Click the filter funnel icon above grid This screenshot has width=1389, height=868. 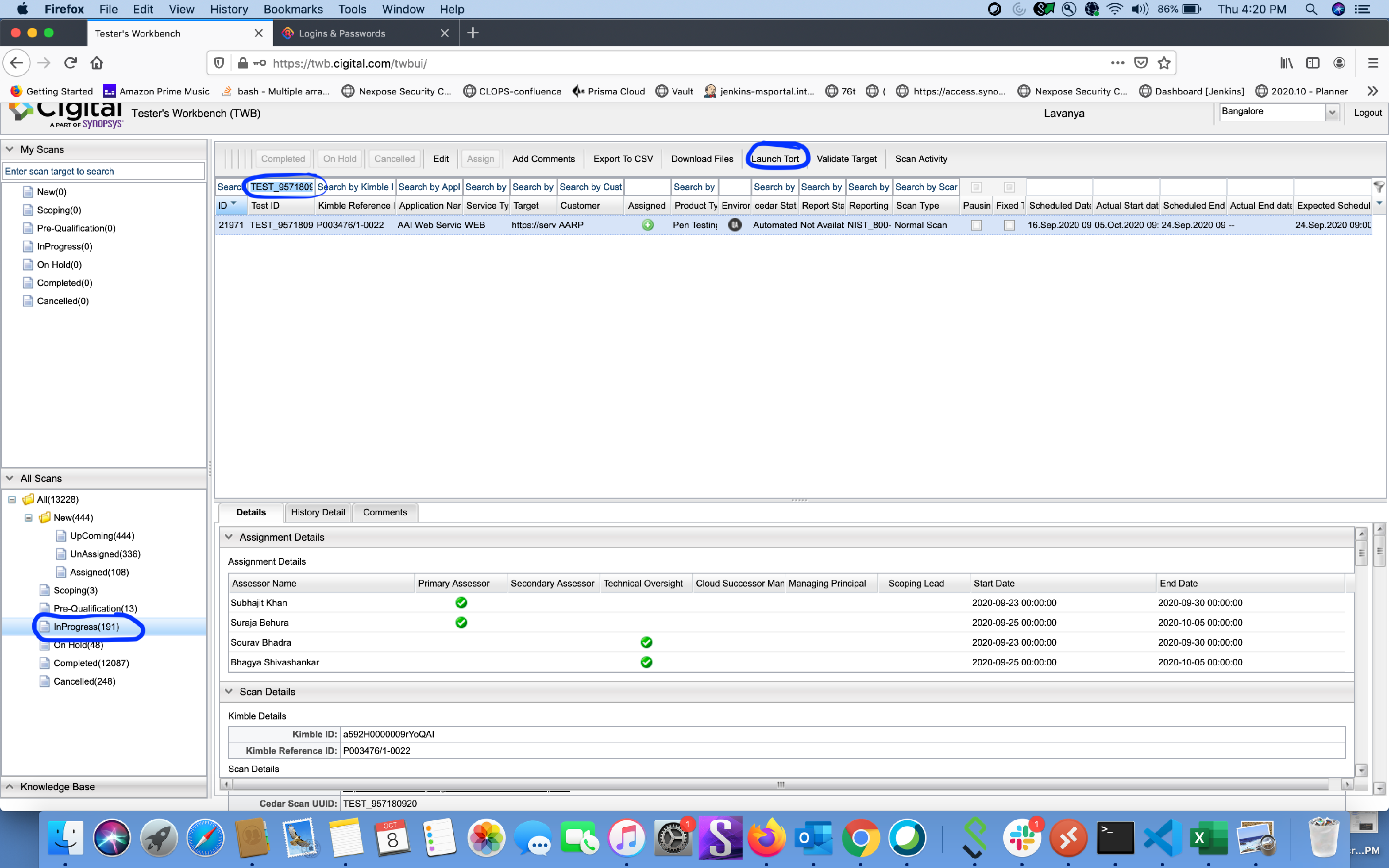[1379, 187]
